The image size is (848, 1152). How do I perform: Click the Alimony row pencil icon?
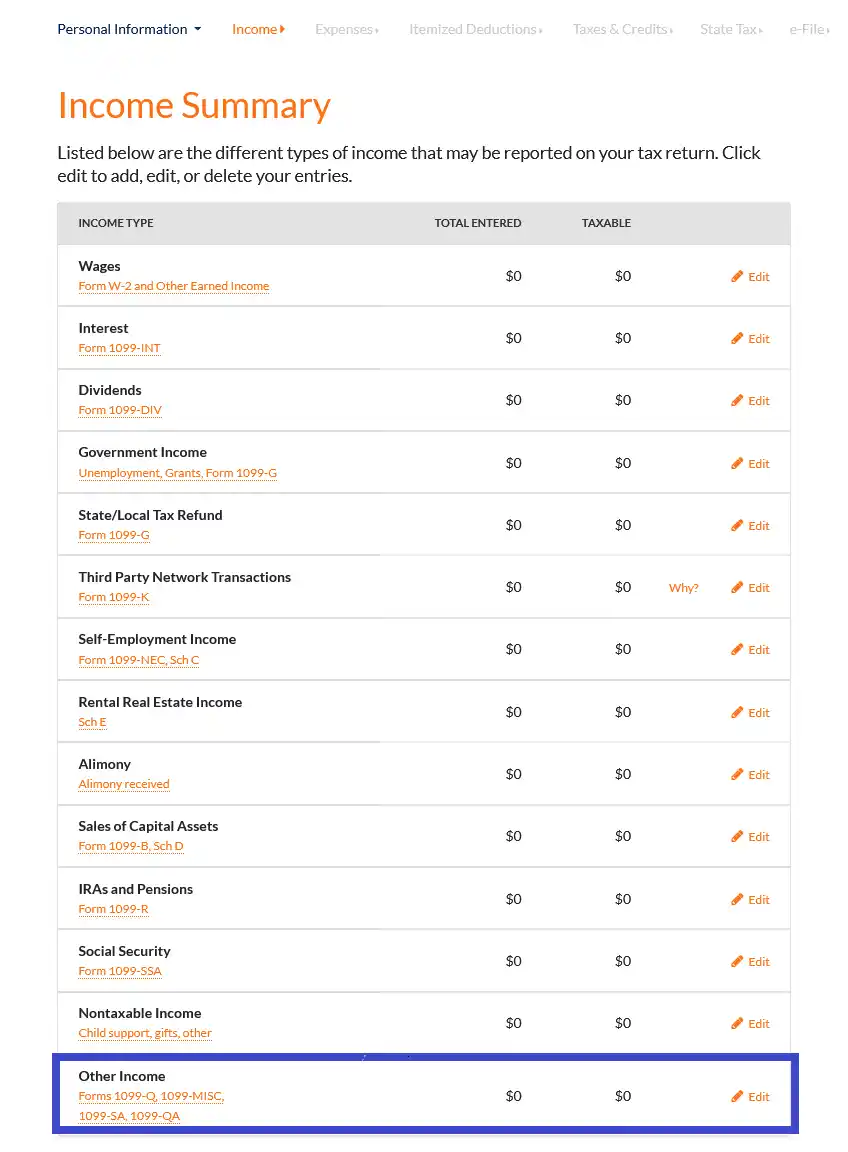point(737,775)
